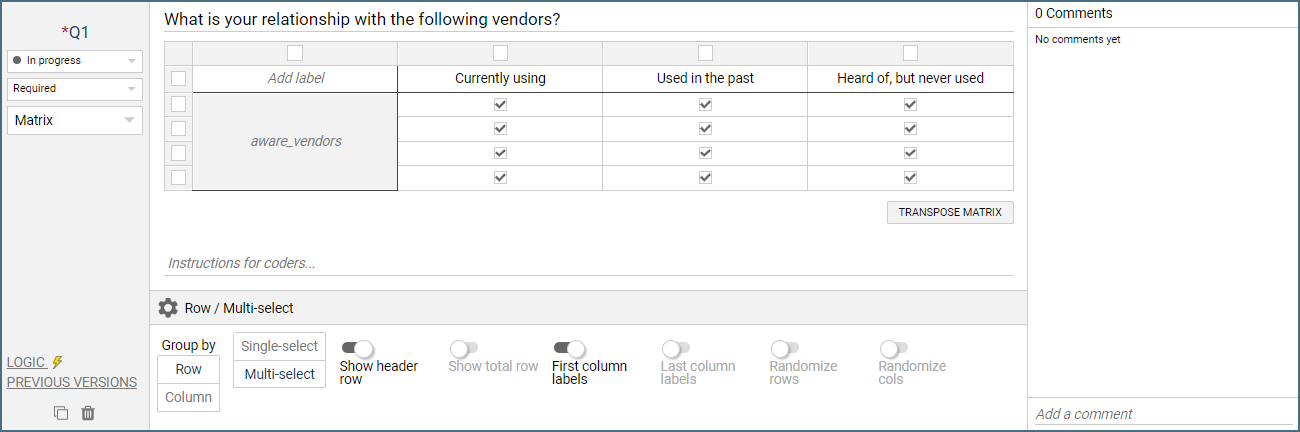Tick the checkbox above Currently using column
This screenshot has width=1300, height=432.
coord(500,53)
